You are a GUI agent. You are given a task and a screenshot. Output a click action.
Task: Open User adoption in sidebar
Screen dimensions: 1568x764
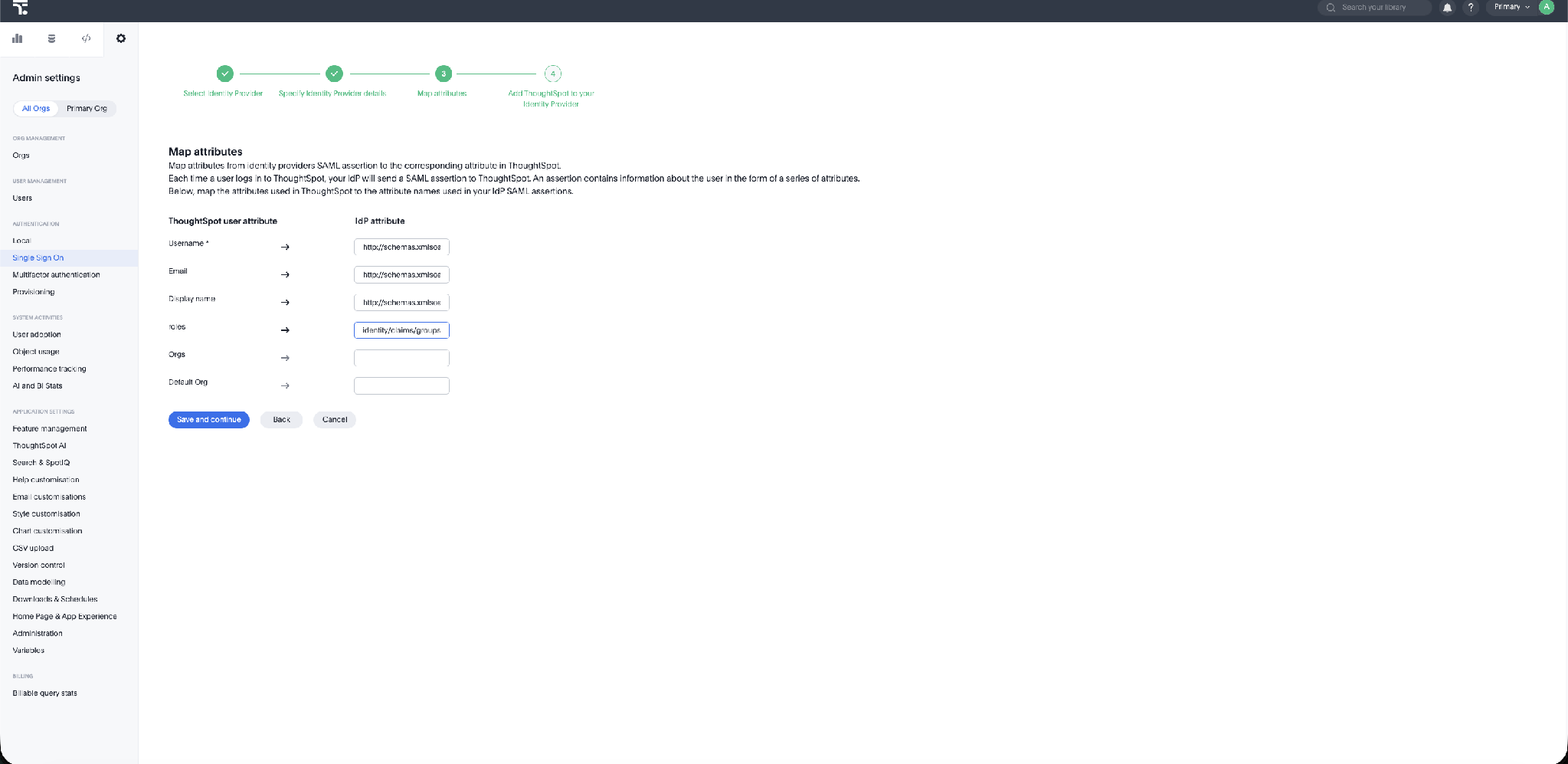(37, 335)
